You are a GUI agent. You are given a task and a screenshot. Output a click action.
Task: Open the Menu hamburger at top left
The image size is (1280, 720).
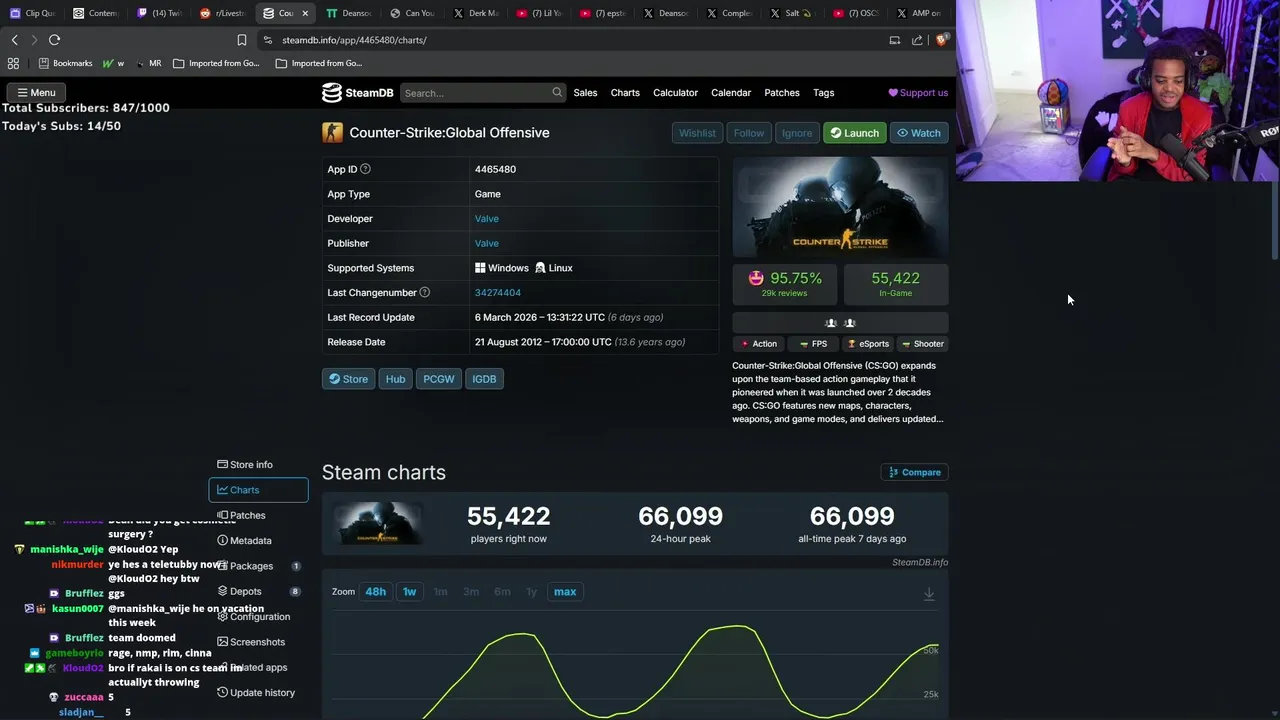[36, 92]
